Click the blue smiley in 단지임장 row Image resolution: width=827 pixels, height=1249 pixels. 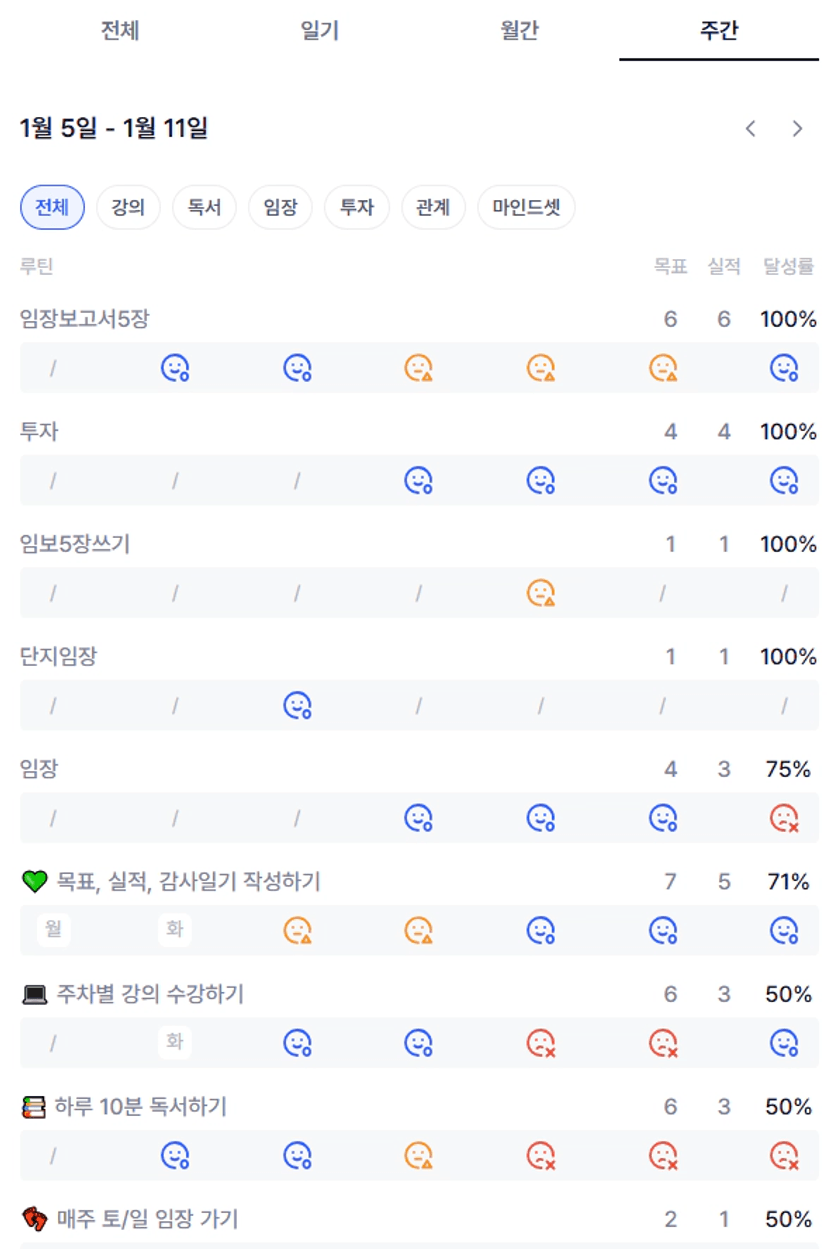297,706
